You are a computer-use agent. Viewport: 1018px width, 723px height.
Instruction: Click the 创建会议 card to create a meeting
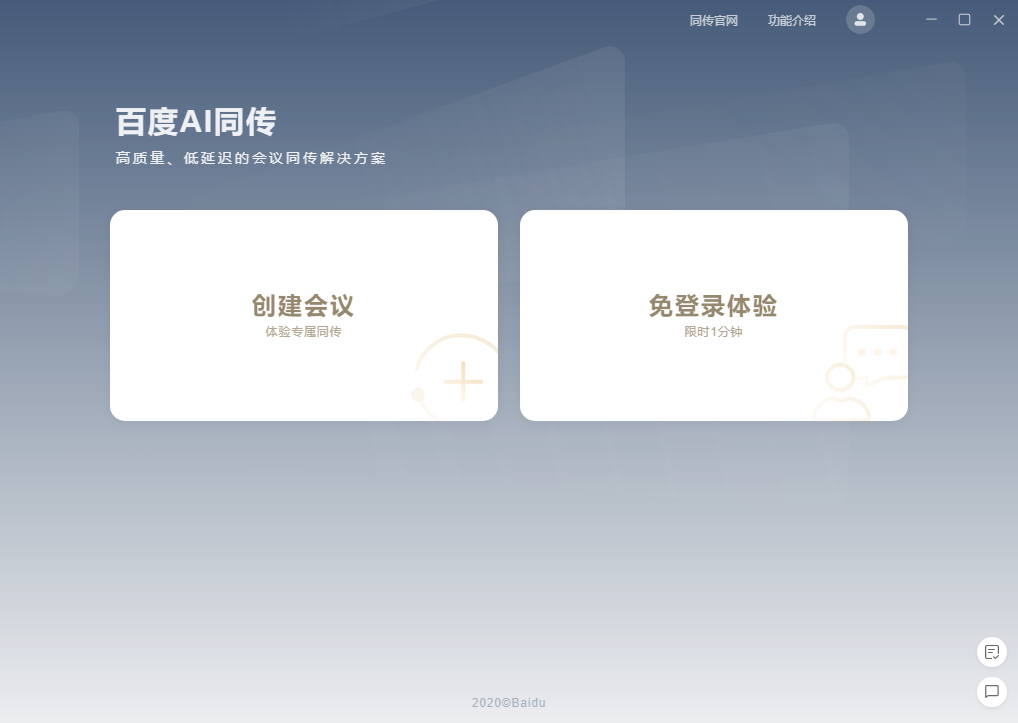coord(304,314)
